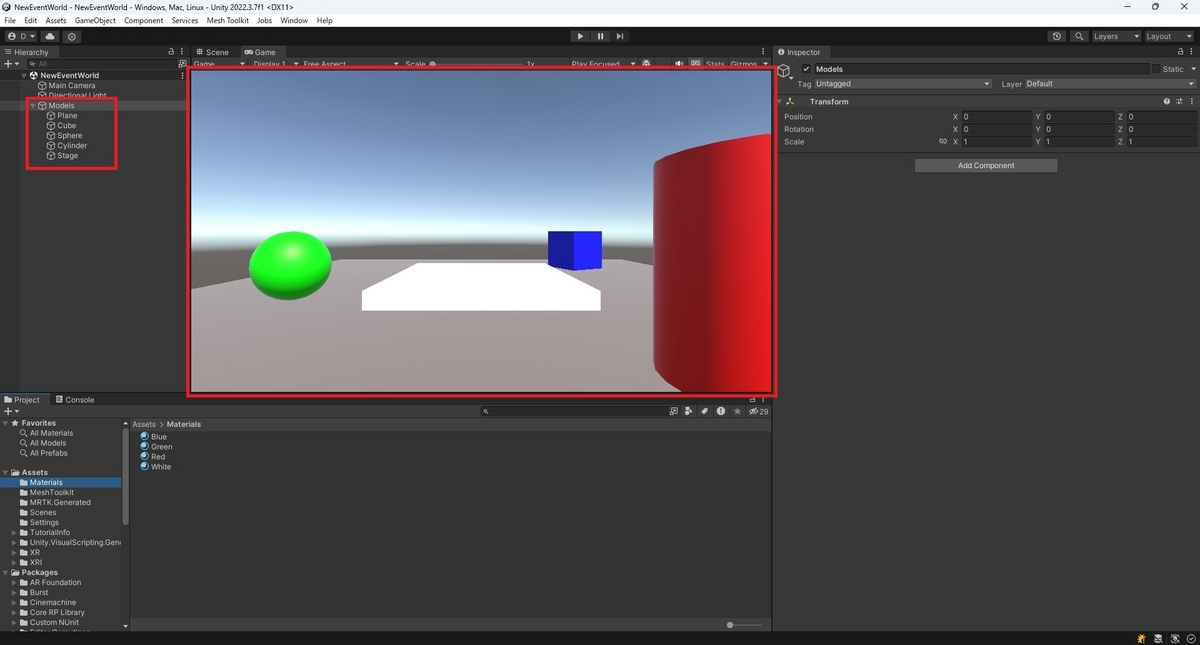This screenshot has width=1200, height=645.
Task: Lock the Inspector panel
Action: point(1180,52)
